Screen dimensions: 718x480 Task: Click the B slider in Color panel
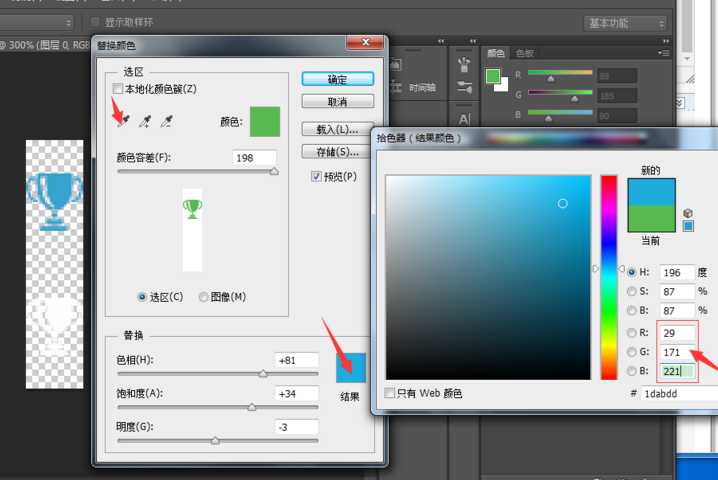[560, 115]
